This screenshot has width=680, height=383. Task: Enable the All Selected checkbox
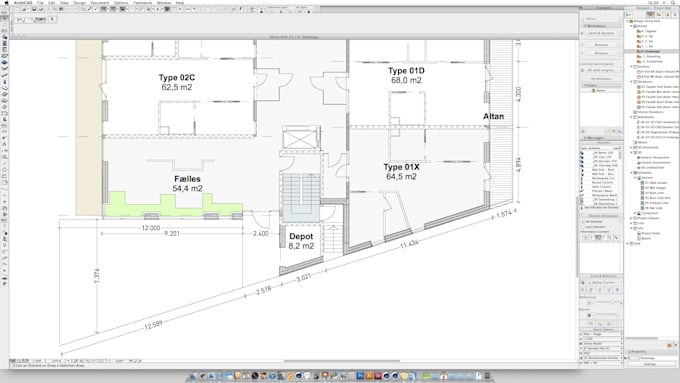pos(583,222)
